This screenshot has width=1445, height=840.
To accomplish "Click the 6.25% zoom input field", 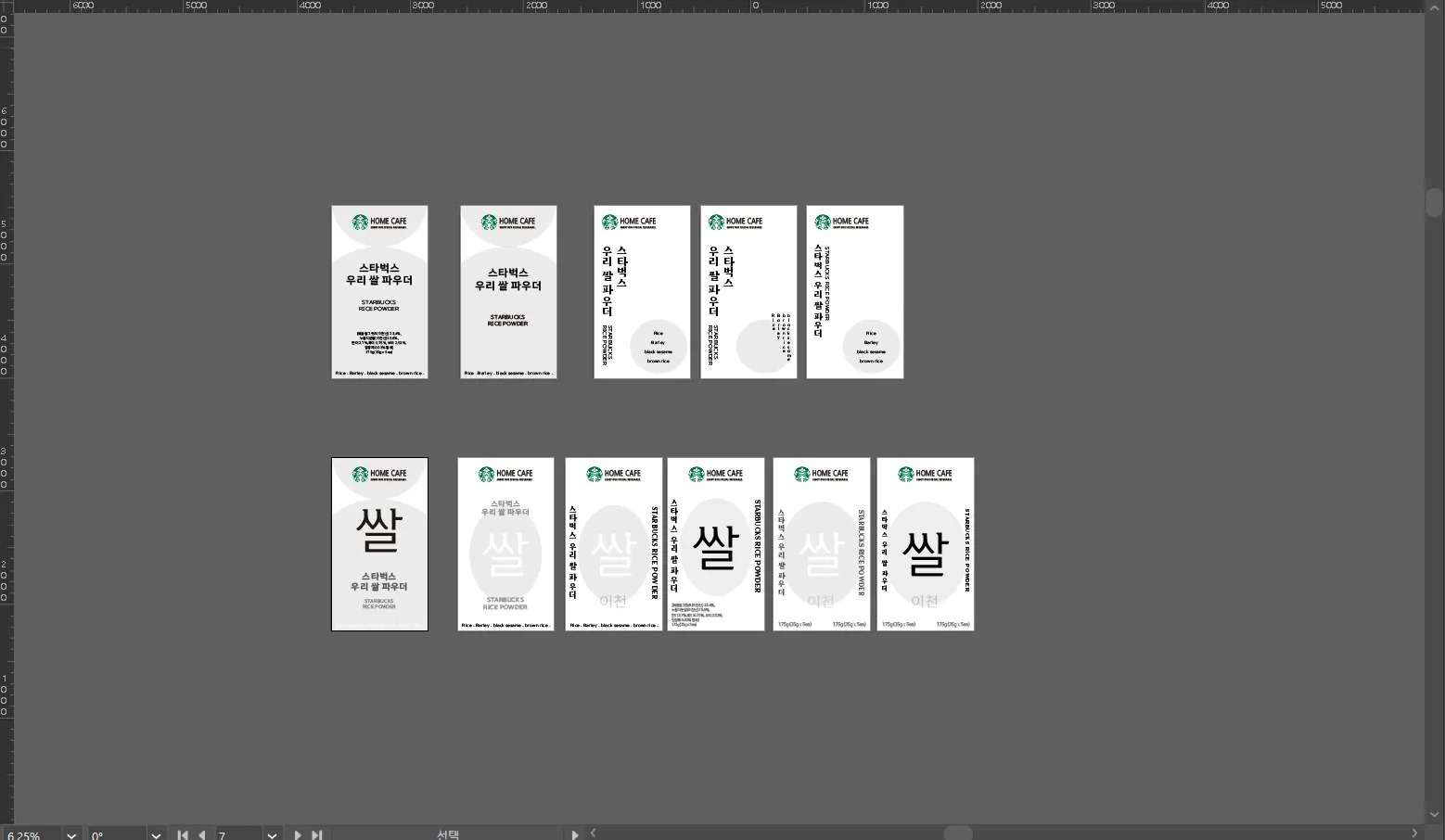I will (32, 834).
